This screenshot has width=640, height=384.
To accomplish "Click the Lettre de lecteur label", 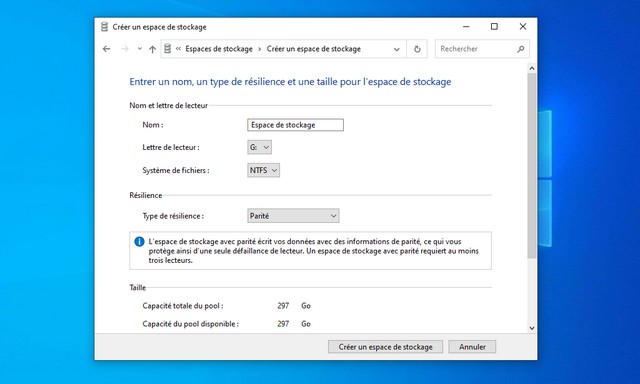I will (x=171, y=147).
